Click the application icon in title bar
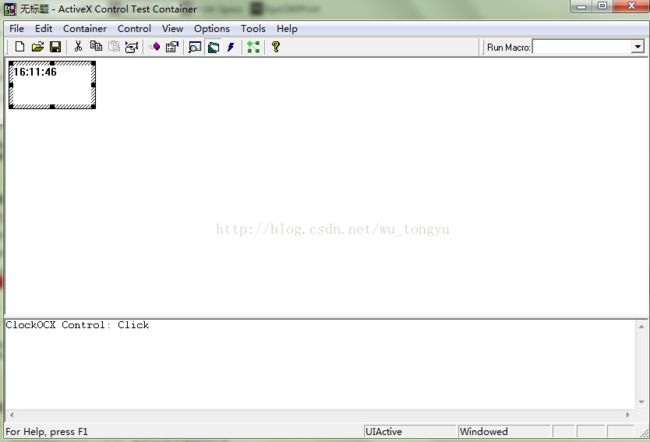This screenshot has width=650, height=442. click(x=10, y=9)
